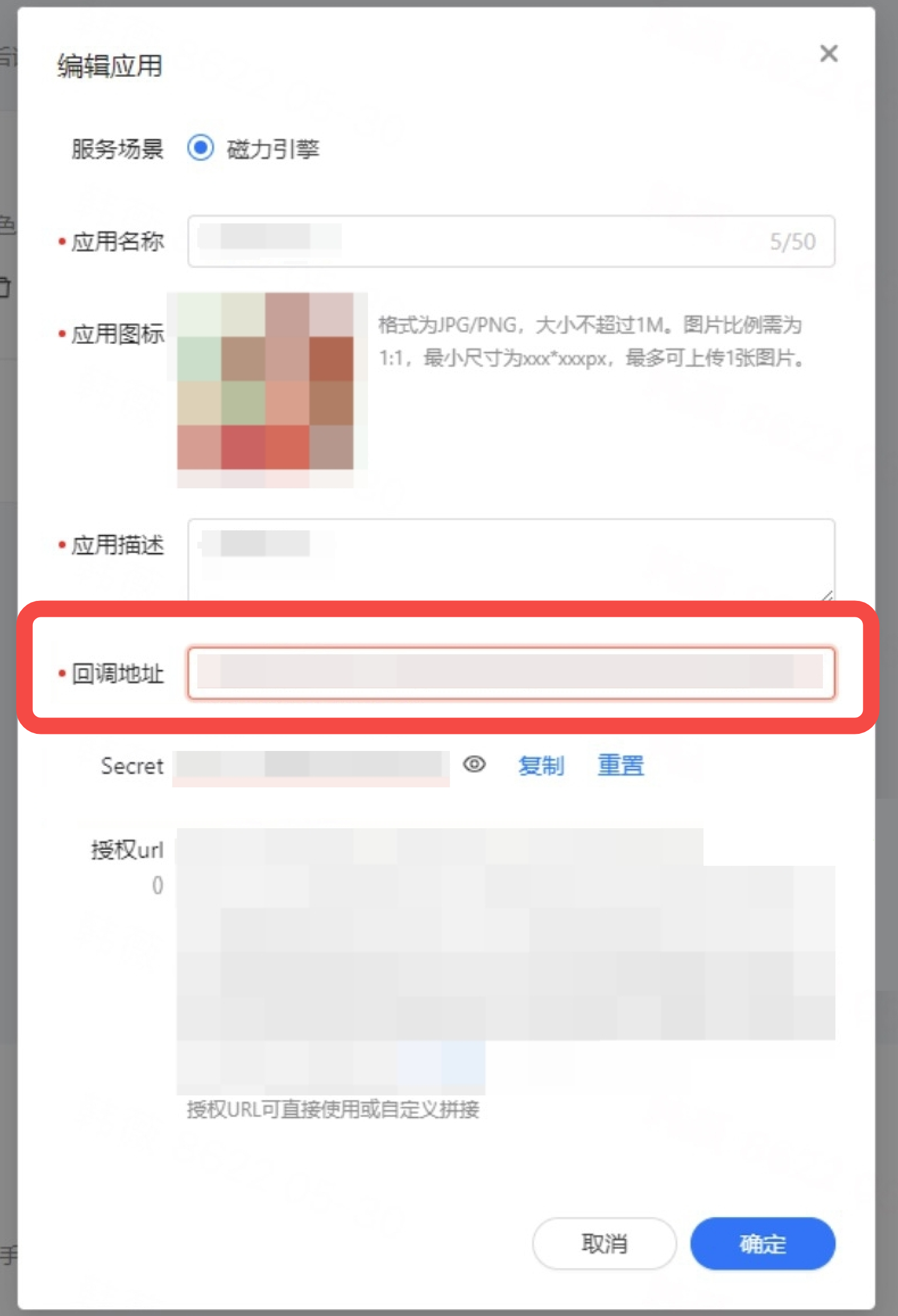This screenshot has width=898, height=1316.
Task: Click the 应用名称 input field
Action: (511, 241)
